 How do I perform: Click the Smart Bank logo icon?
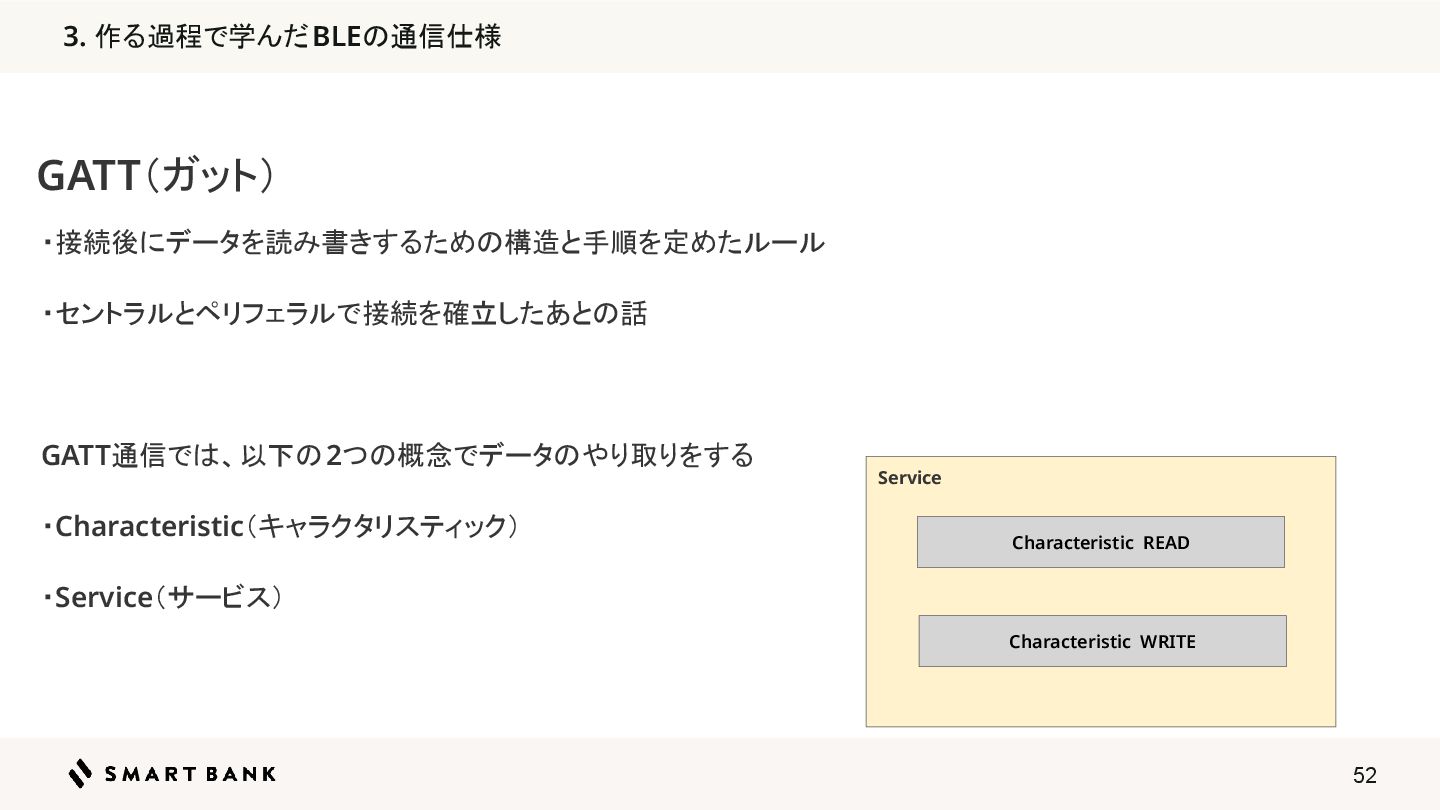80,773
